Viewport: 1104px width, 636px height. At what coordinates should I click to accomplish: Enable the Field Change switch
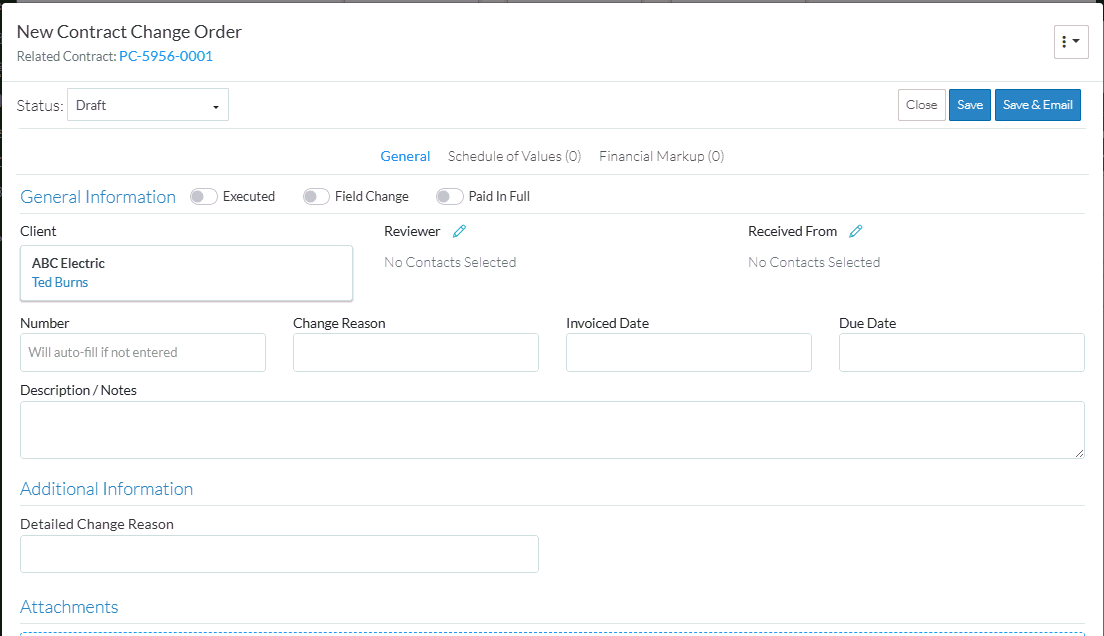316,197
